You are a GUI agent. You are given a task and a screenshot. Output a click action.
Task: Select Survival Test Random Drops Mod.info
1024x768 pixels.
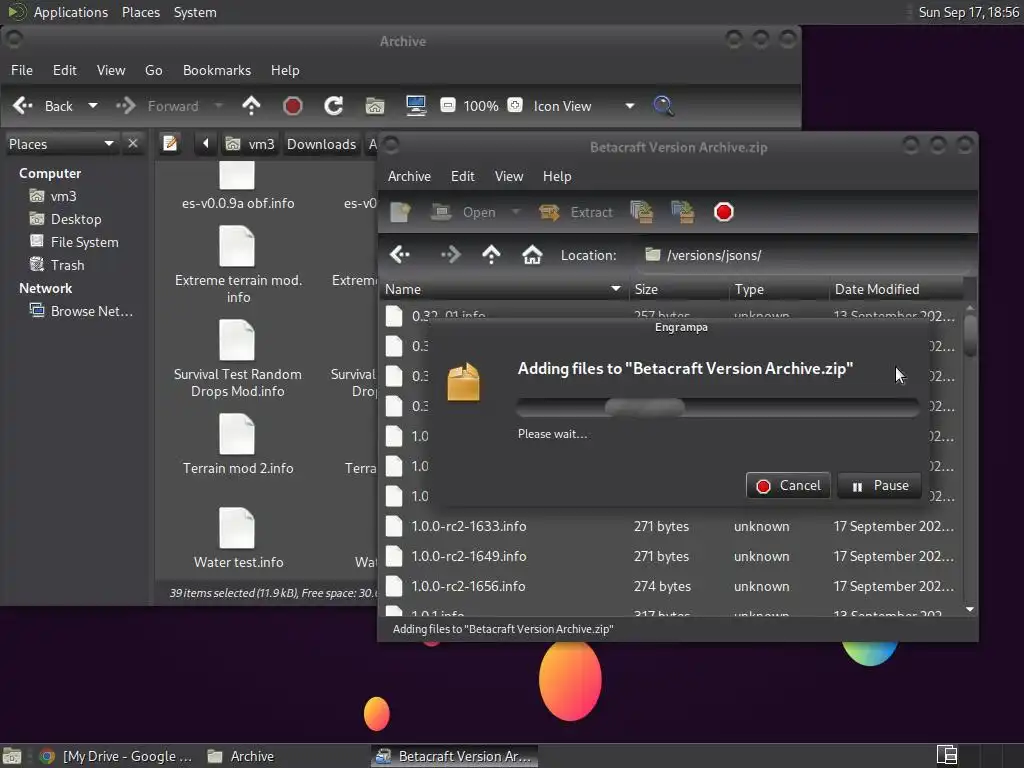238,359
